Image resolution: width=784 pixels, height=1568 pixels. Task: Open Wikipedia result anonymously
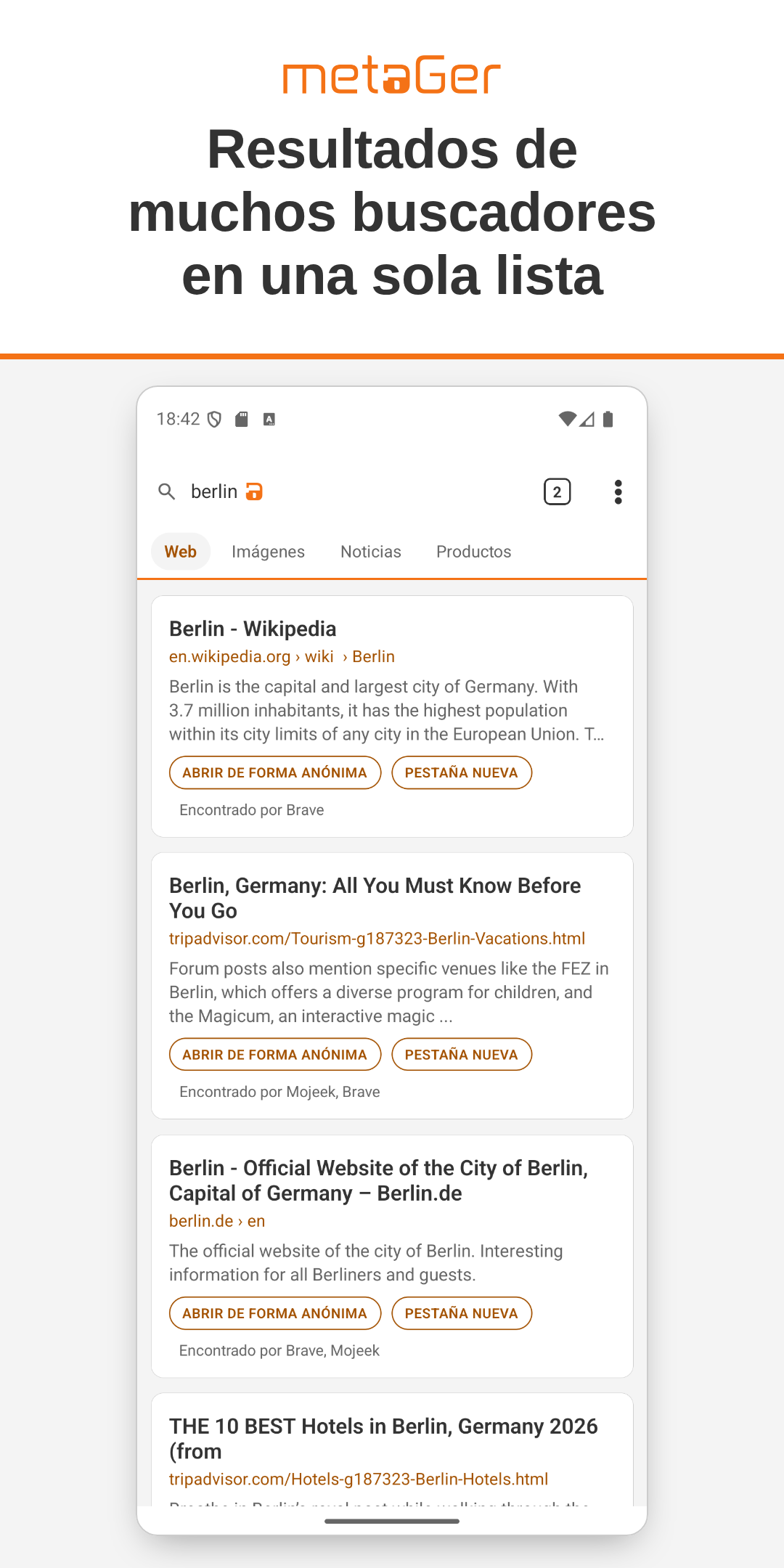pyautogui.click(x=275, y=773)
